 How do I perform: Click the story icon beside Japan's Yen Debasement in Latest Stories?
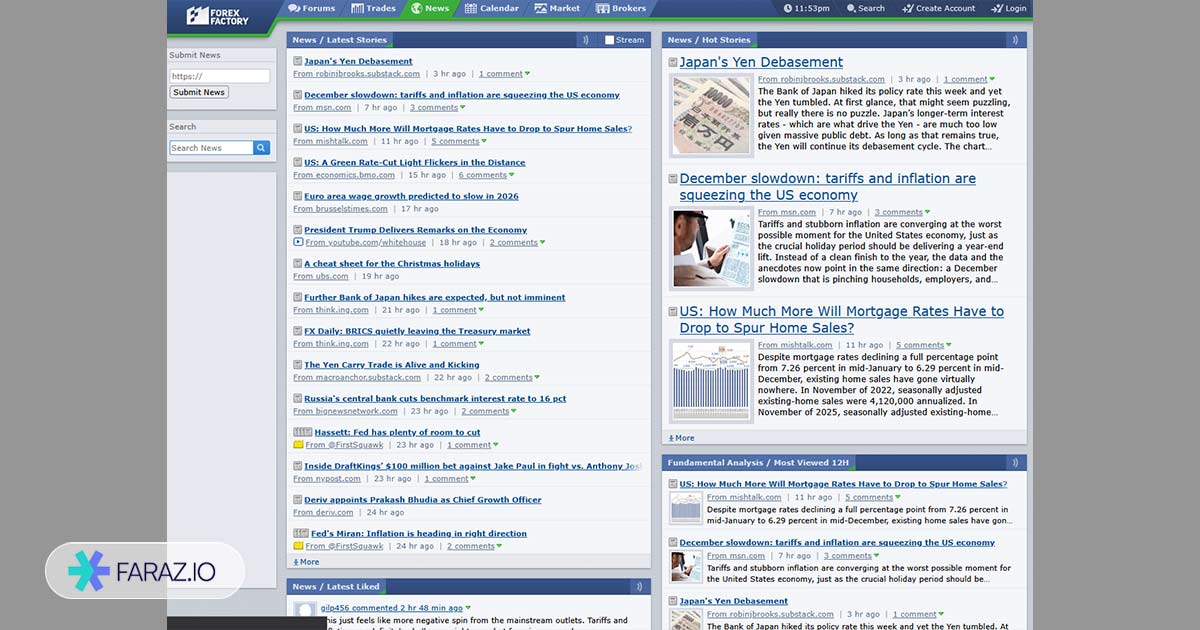(298, 61)
